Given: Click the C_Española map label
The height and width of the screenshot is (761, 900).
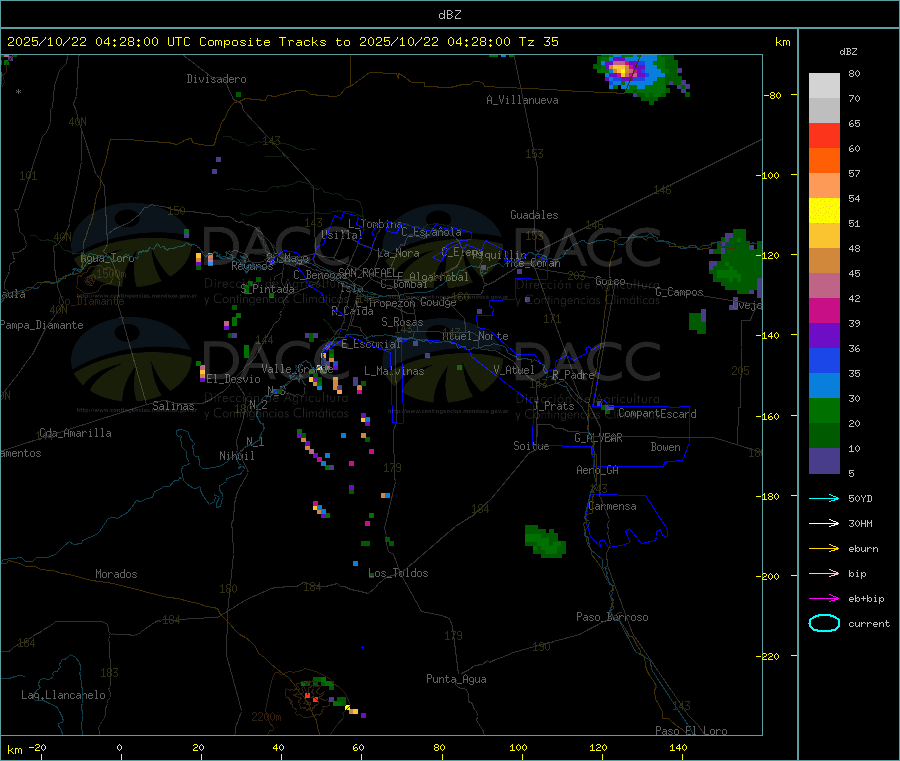Looking at the screenshot, I should [431, 232].
